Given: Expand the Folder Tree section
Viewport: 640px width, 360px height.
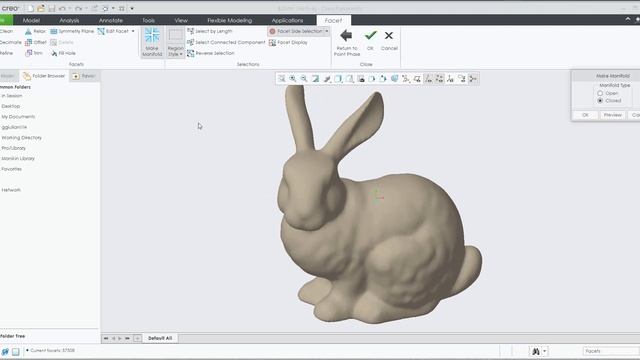Looking at the screenshot, I should click(13, 336).
